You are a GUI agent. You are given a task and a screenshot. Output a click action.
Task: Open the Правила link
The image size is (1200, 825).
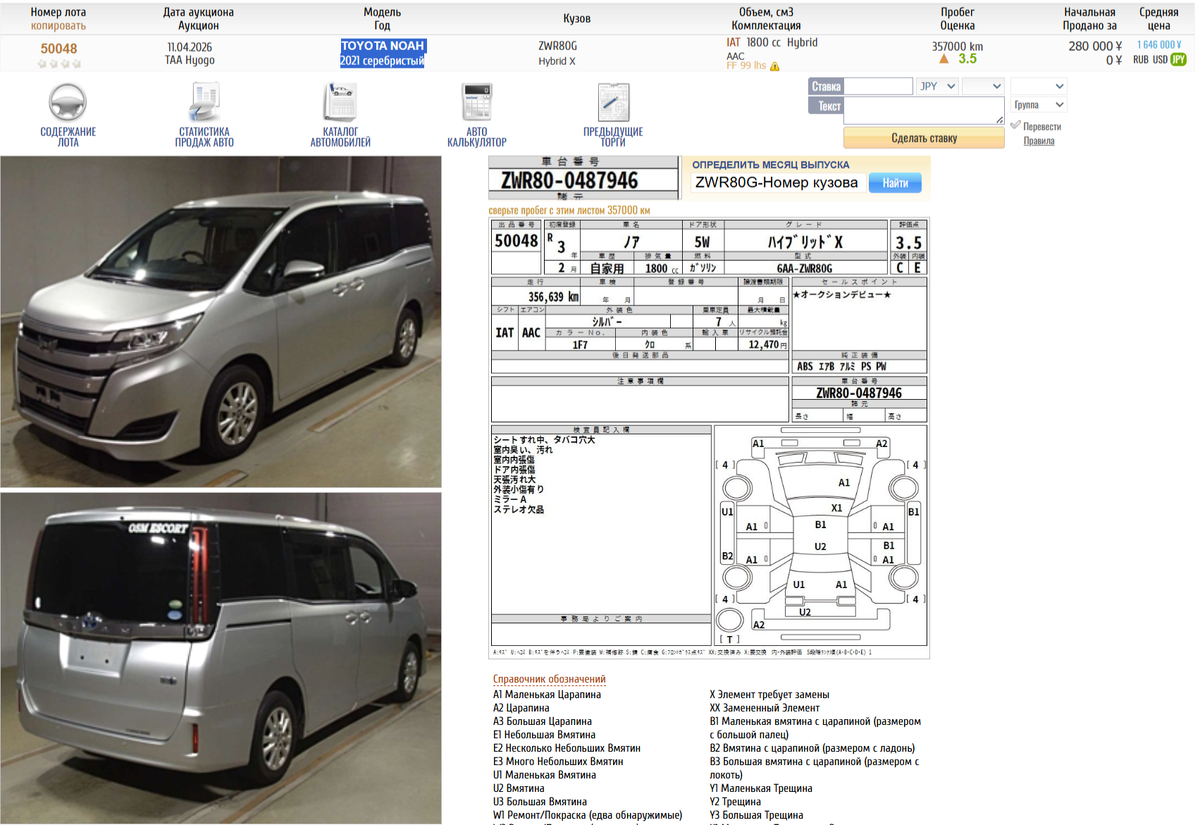[x=1039, y=141]
